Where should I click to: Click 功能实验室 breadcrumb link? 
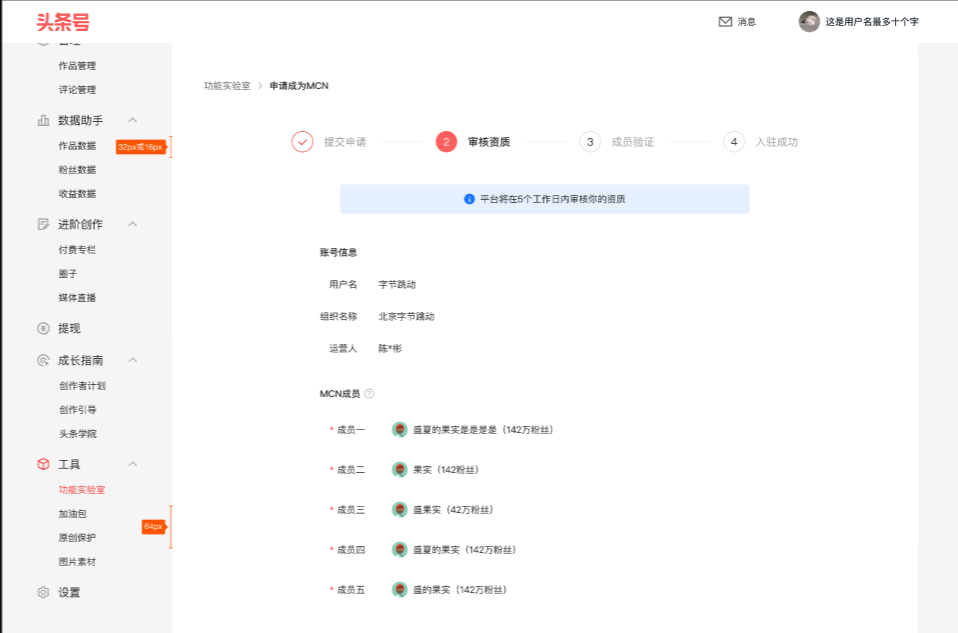(227, 86)
